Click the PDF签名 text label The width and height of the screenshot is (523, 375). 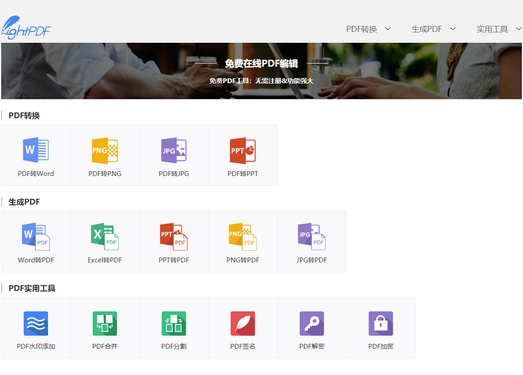pyautogui.click(x=243, y=346)
